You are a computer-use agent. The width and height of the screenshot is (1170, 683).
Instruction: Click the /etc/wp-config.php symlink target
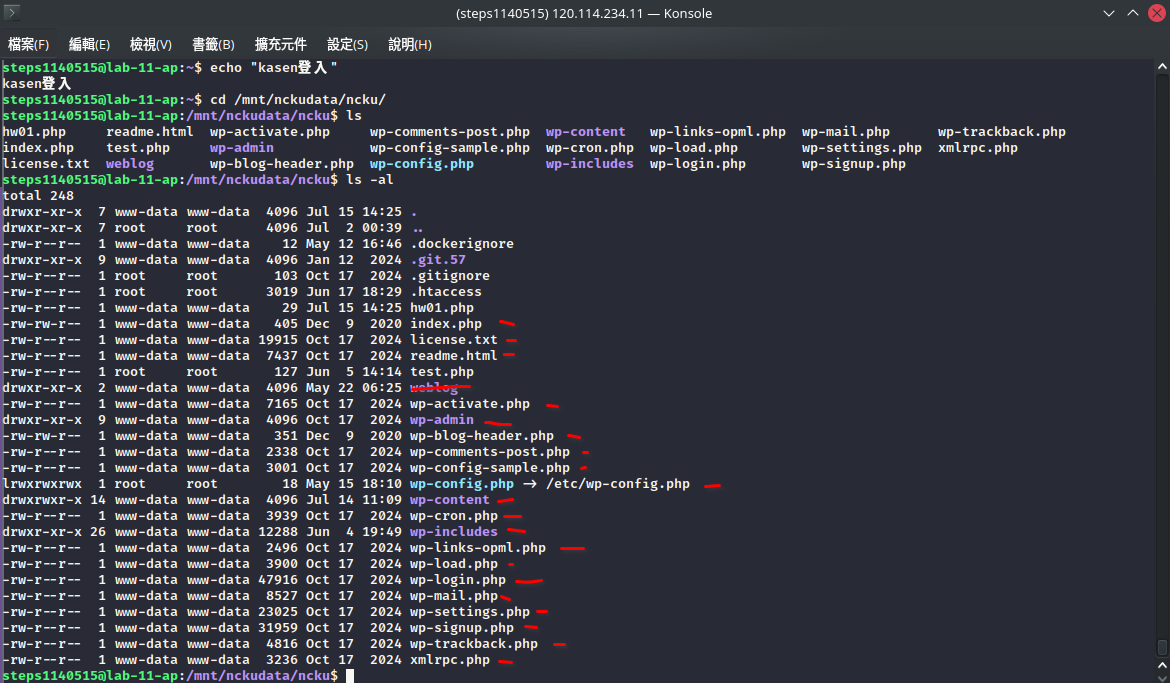click(x=618, y=484)
